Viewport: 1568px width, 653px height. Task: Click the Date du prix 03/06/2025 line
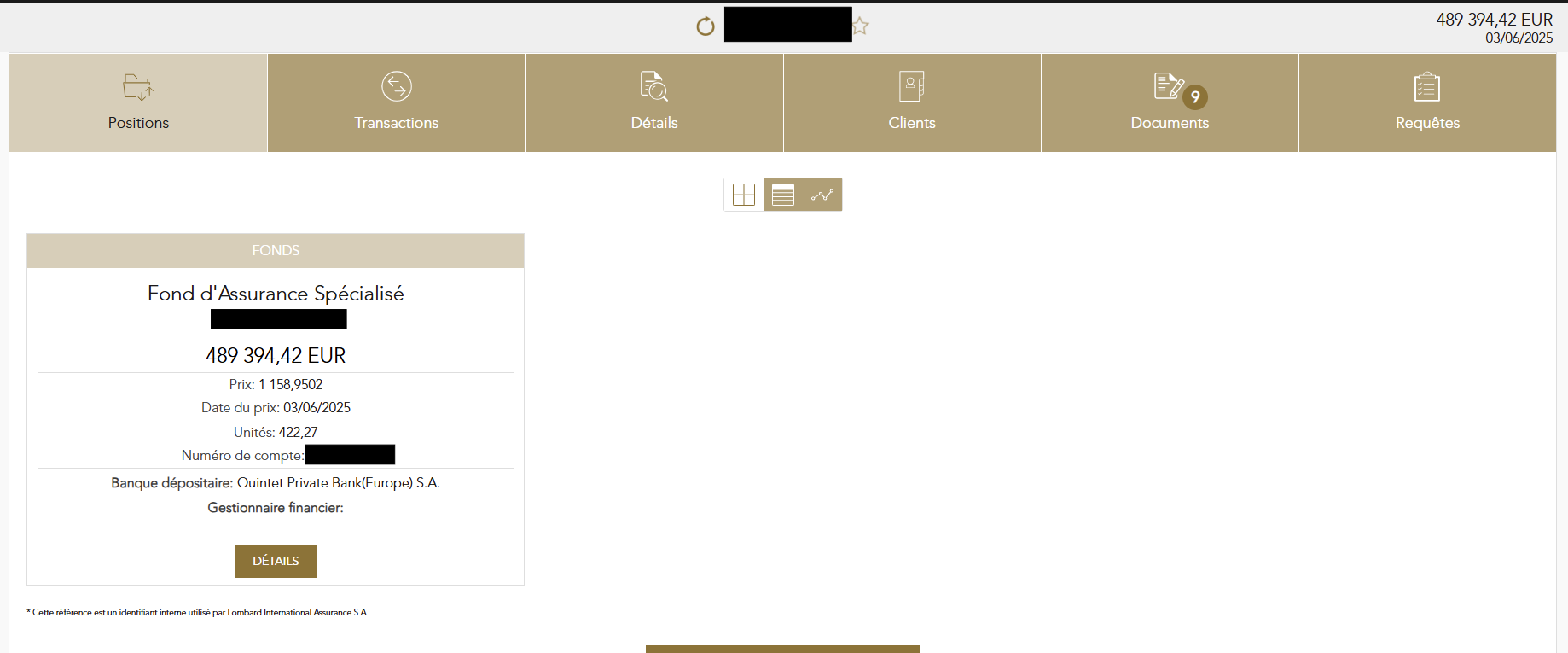(x=276, y=408)
